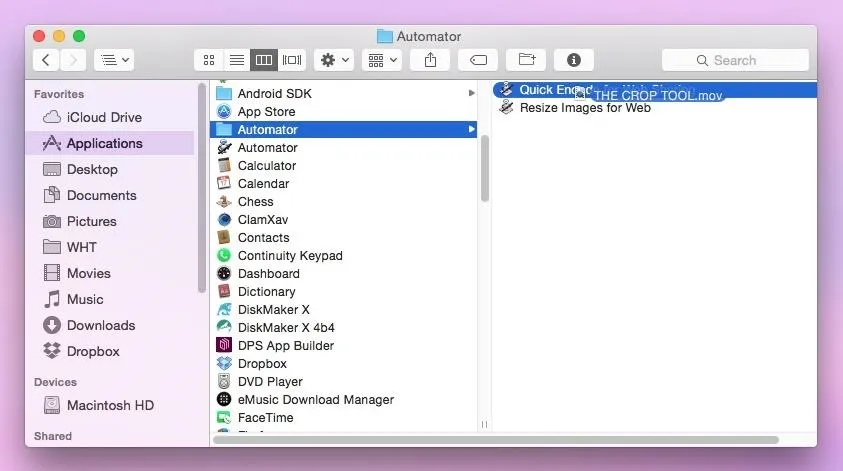
Task: Click the Share toolbar button
Action: pyautogui.click(x=430, y=60)
